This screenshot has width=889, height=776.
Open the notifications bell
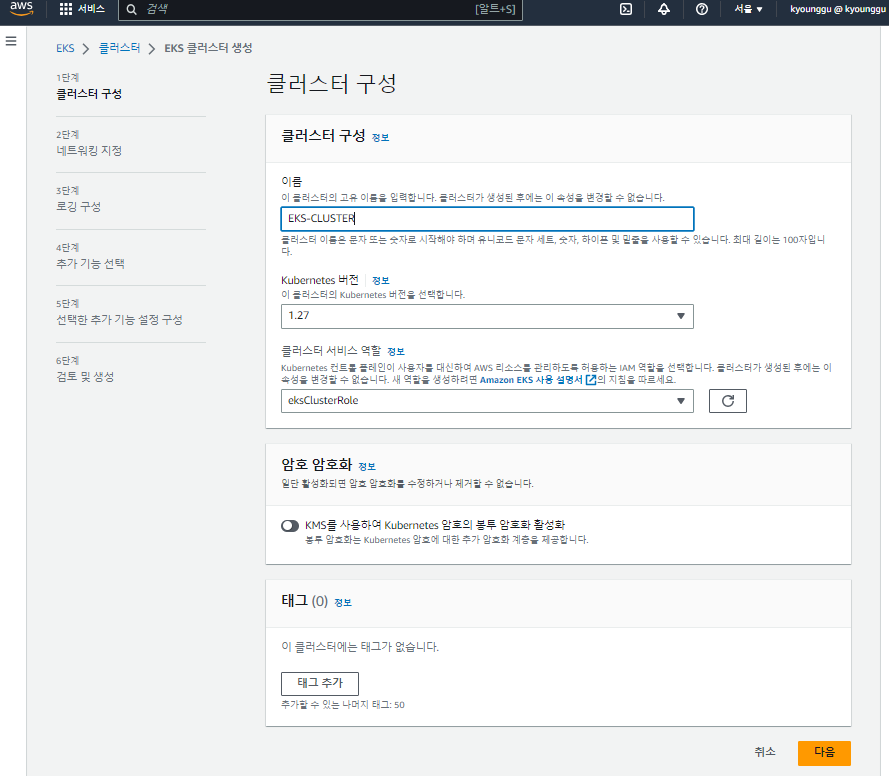tap(664, 9)
